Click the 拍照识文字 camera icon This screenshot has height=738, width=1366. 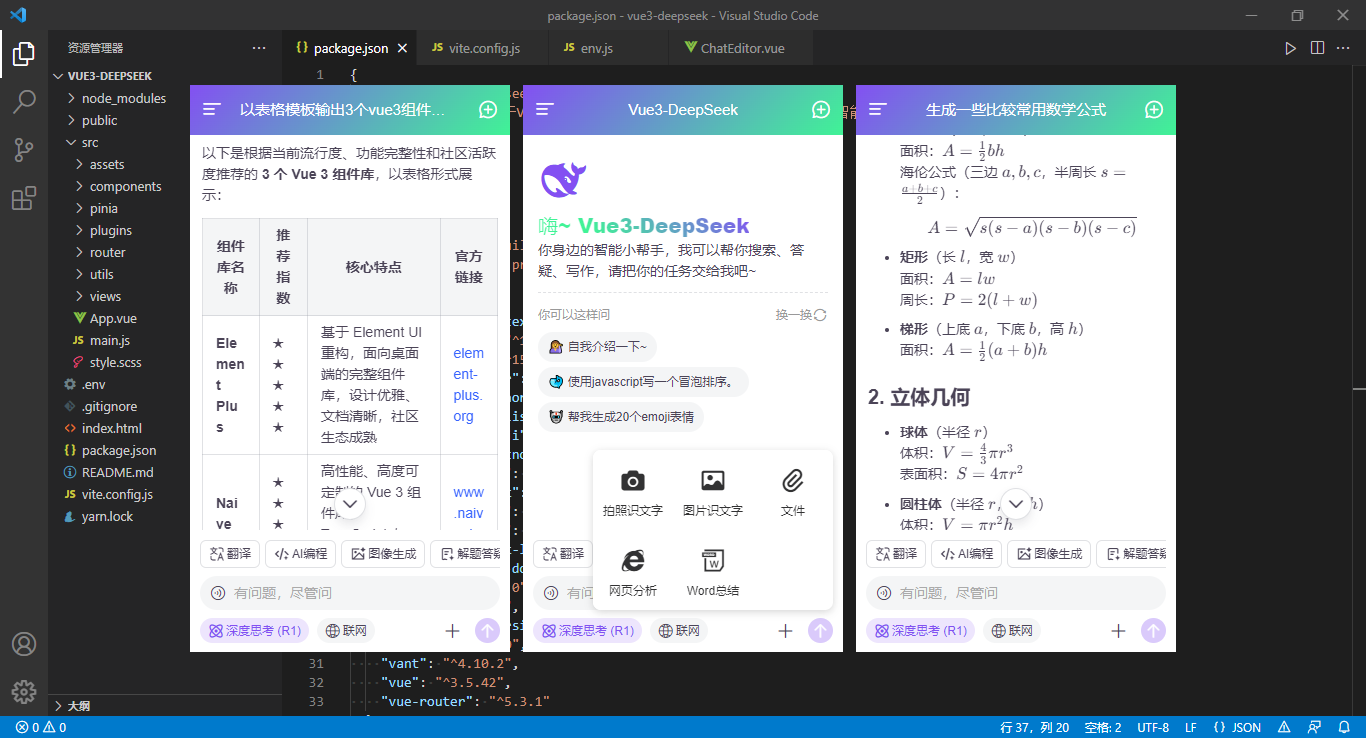[x=633, y=481]
